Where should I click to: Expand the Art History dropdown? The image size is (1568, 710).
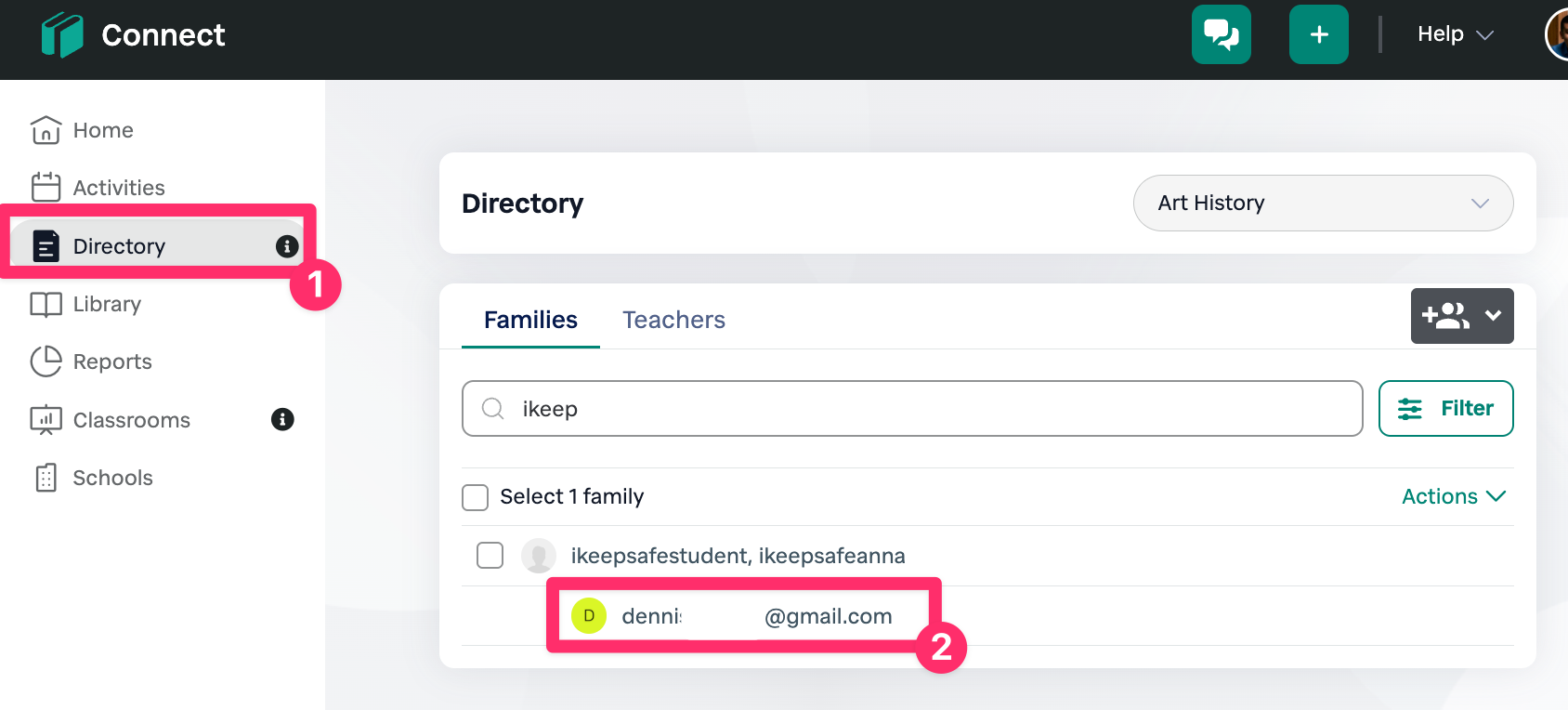coord(1323,203)
